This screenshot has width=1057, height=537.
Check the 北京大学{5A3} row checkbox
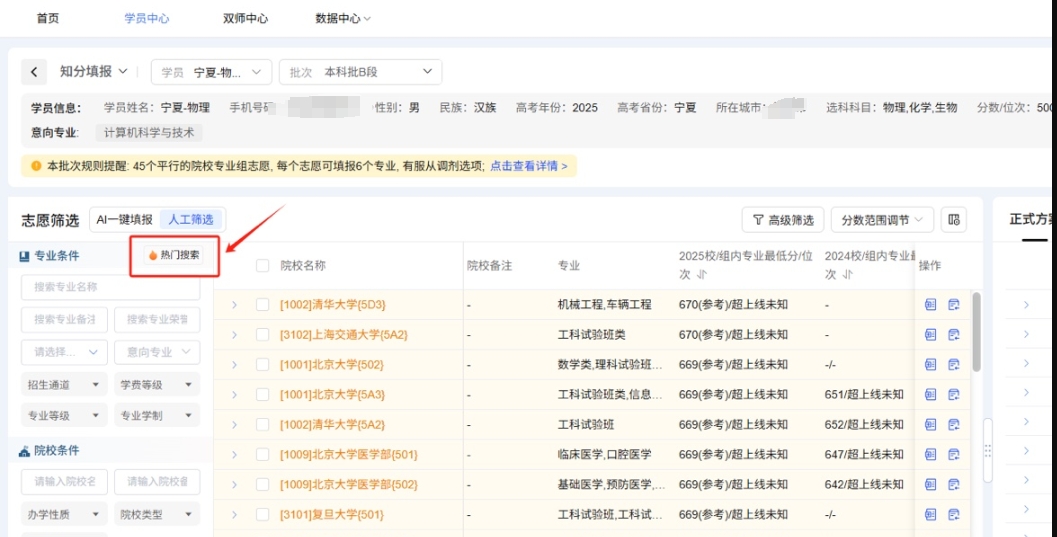[x=262, y=395]
